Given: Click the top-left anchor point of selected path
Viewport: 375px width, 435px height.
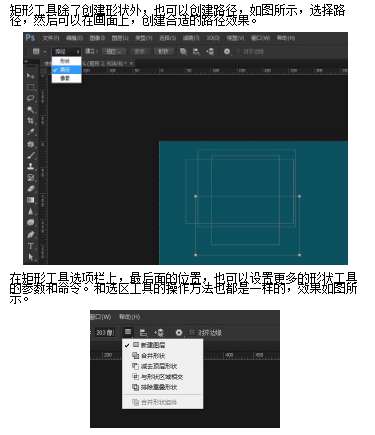Looking at the screenshot, I should 196,196.
